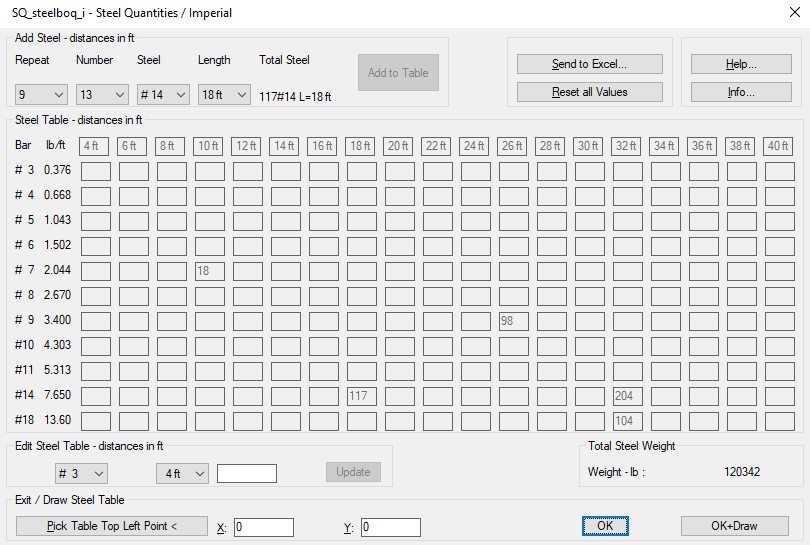The height and width of the screenshot is (545, 810).
Task: Click the OK+Draw button
Action: point(734,526)
